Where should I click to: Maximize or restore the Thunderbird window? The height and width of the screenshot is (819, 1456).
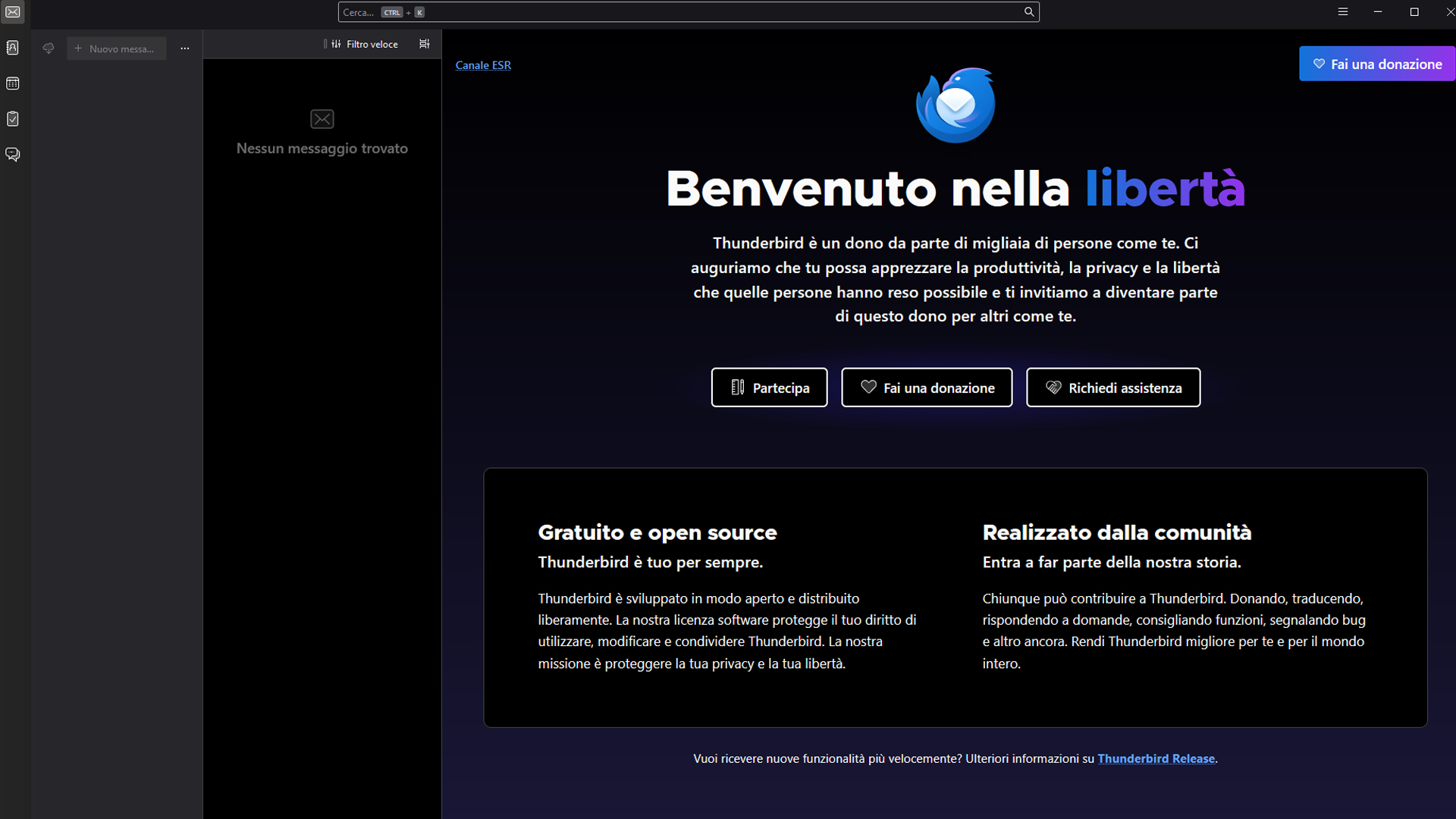point(1414,12)
